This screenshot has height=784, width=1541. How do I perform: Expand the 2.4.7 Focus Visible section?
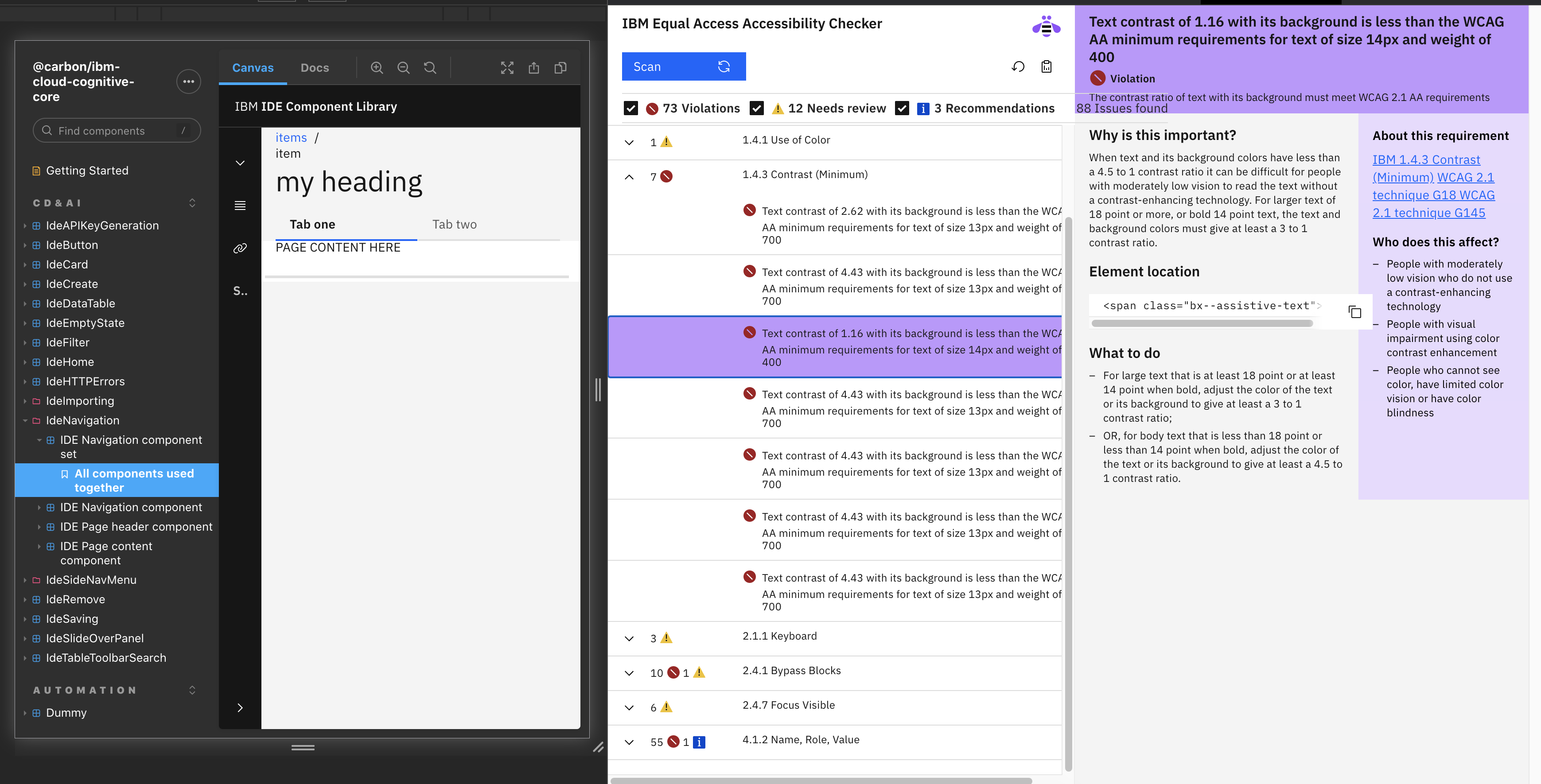629,707
